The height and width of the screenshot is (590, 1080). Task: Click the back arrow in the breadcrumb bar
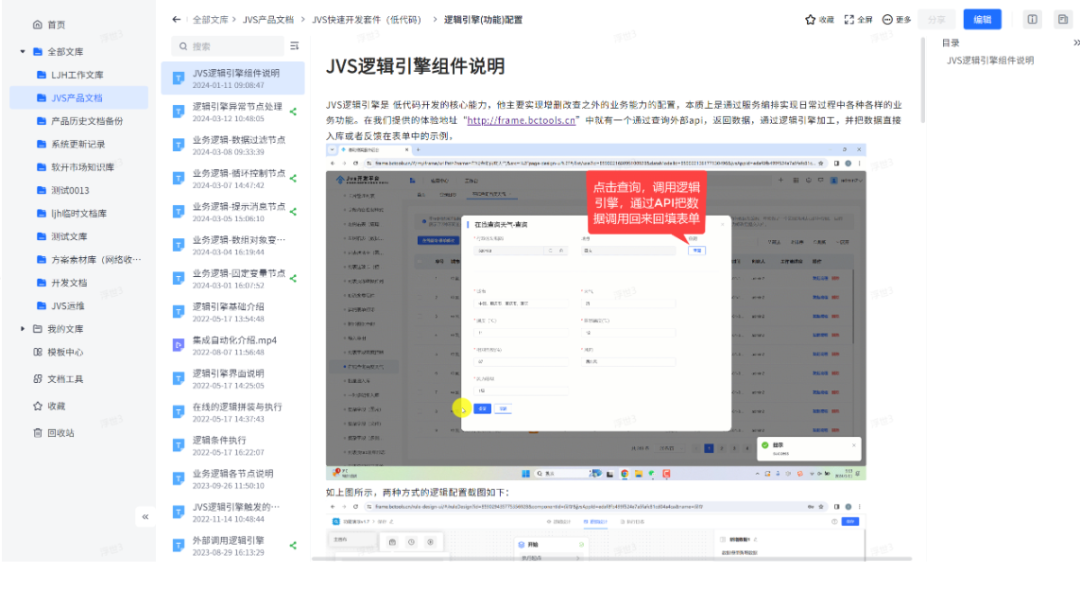(x=176, y=19)
